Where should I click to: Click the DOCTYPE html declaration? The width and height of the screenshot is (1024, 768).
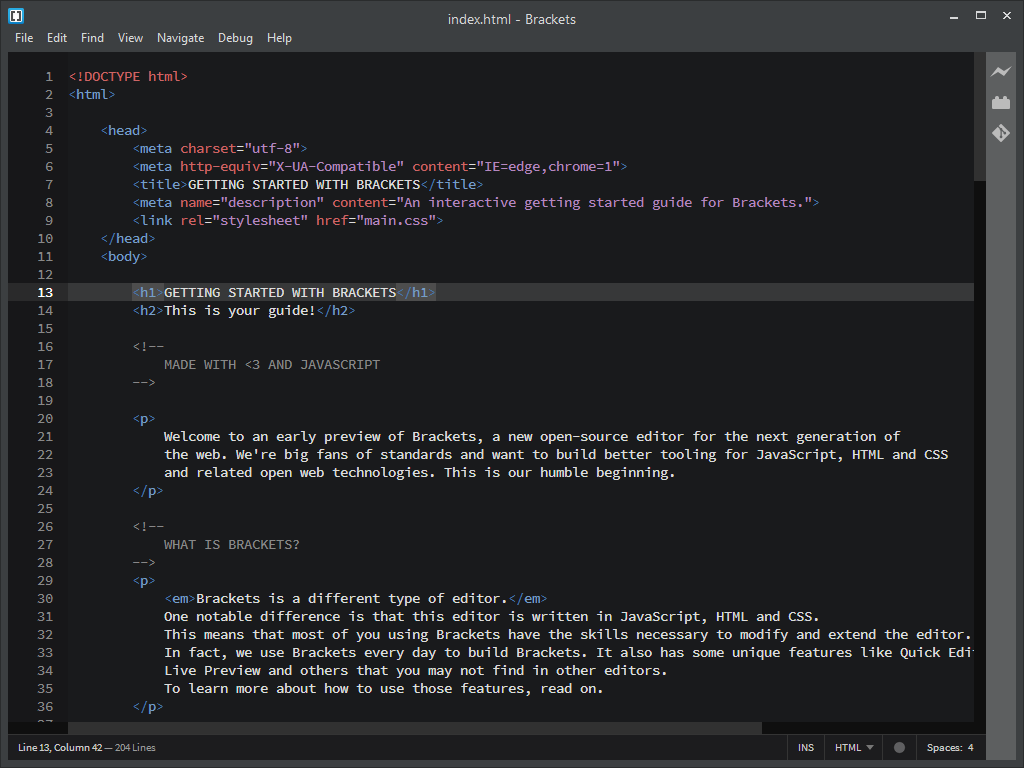128,76
